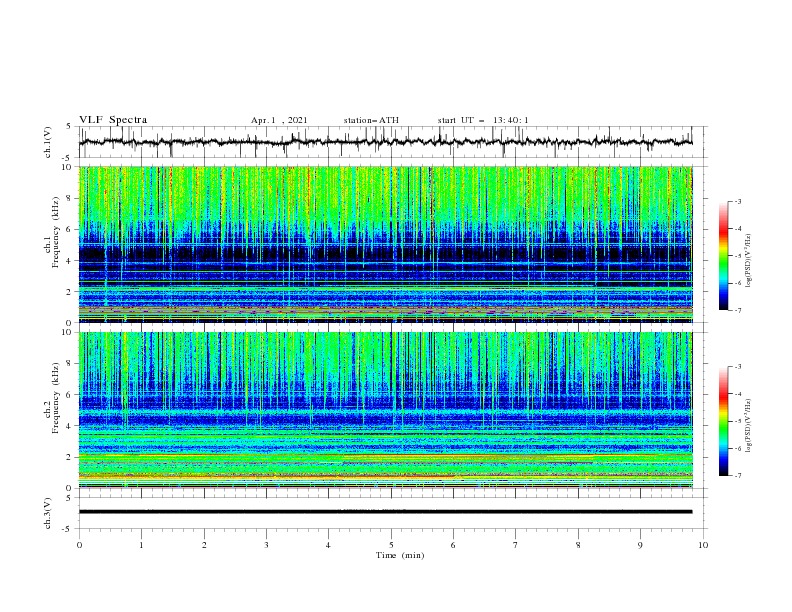Click the ch.1 voltage waveform trace
Image resolution: width=792 pixels, height=612 pixels.
pyautogui.click(x=385, y=142)
